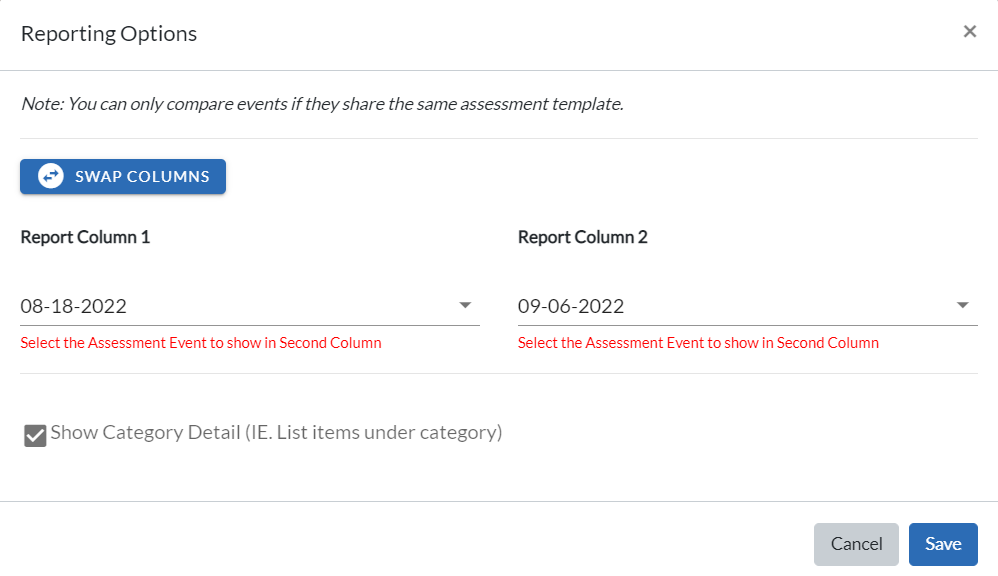Click the Report Column 1 heading
998x576 pixels.
click(x=85, y=237)
